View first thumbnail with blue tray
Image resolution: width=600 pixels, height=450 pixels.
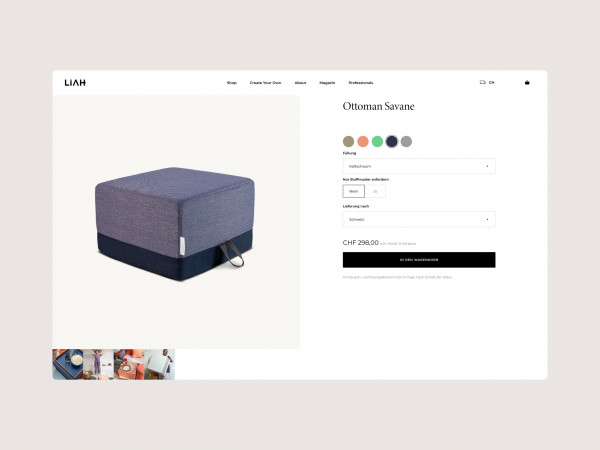(68, 364)
